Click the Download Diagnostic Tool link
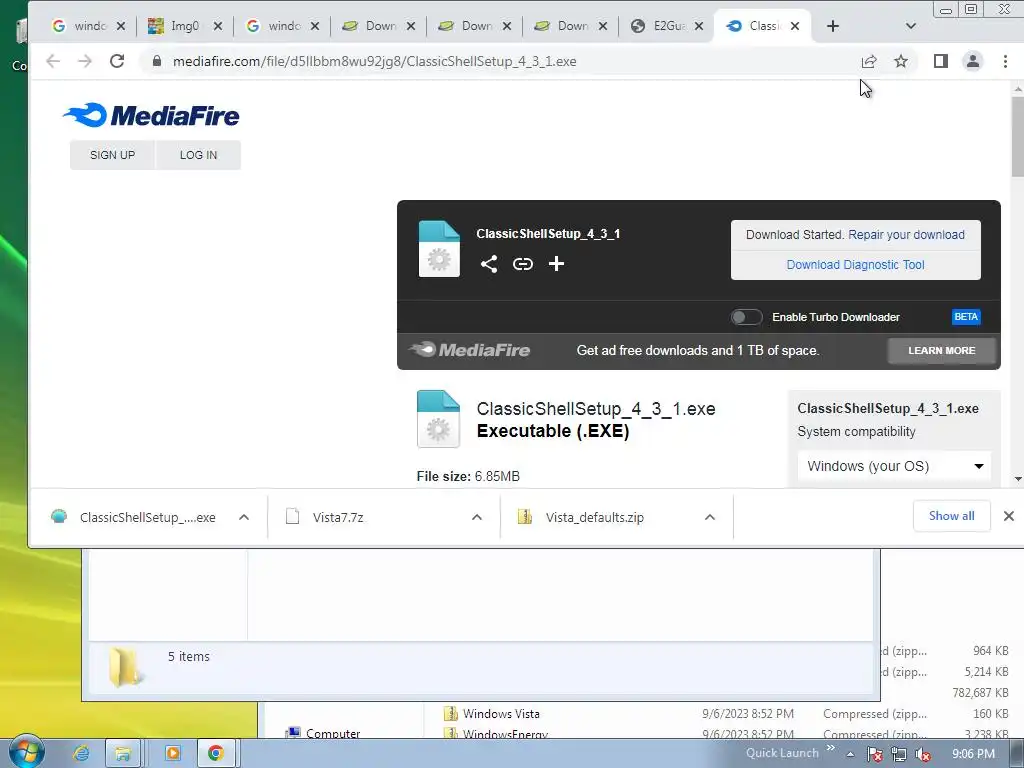Image resolution: width=1024 pixels, height=768 pixels. click(x=856, y=265)
